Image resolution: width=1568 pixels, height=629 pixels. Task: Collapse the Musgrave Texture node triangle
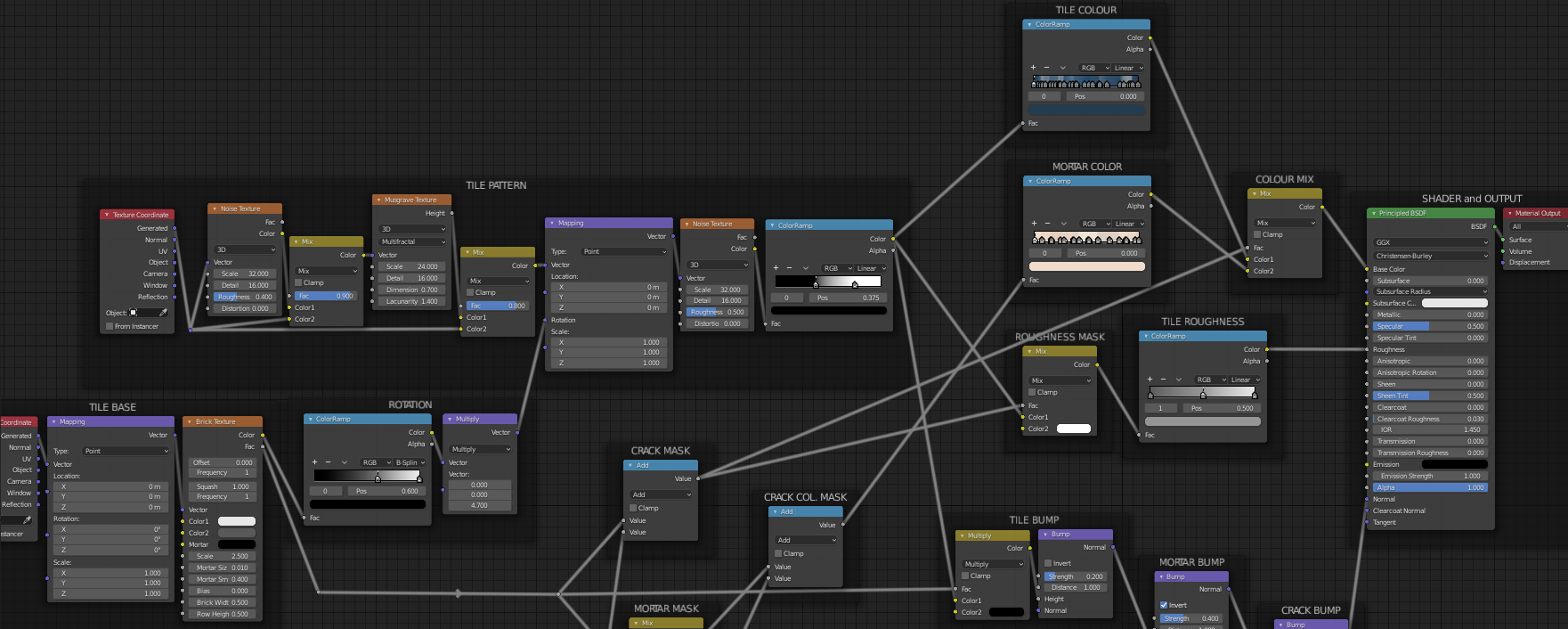(378, 200)
